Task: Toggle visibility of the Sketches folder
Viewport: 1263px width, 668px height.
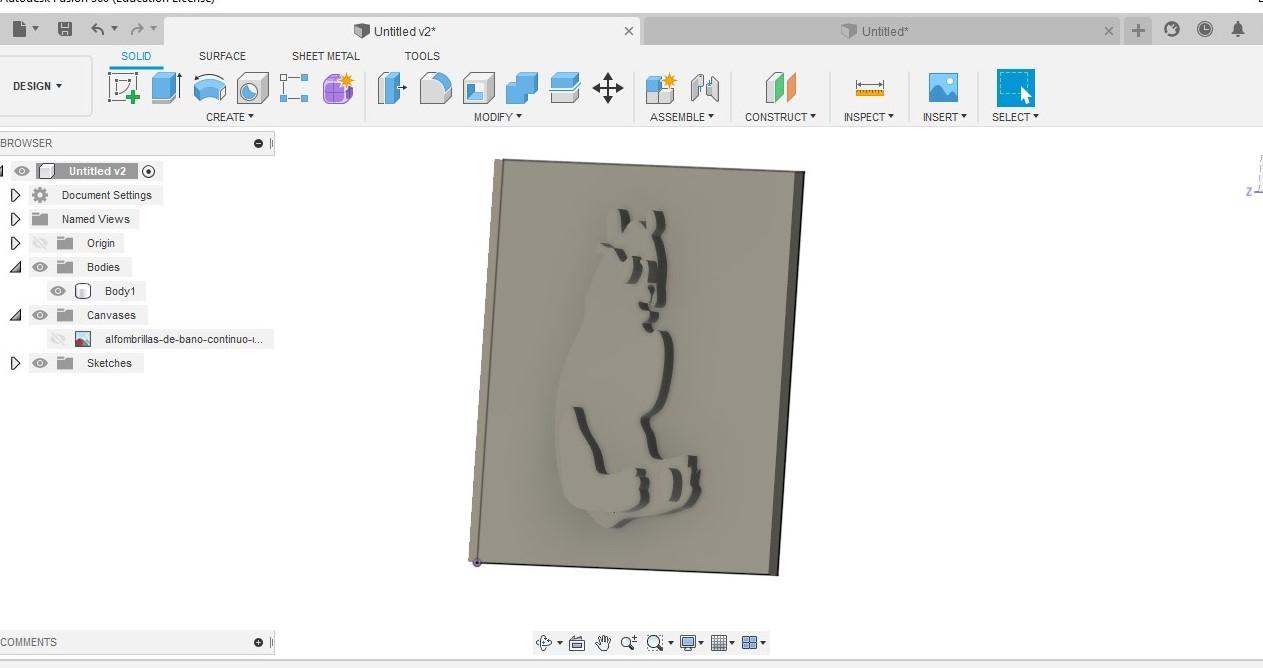Action: point(40,363)
